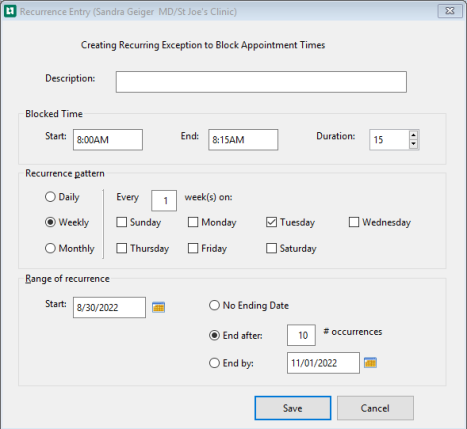Check the Monday checkbox
This screenshot has height=429, width=467.
pos(193,222)
